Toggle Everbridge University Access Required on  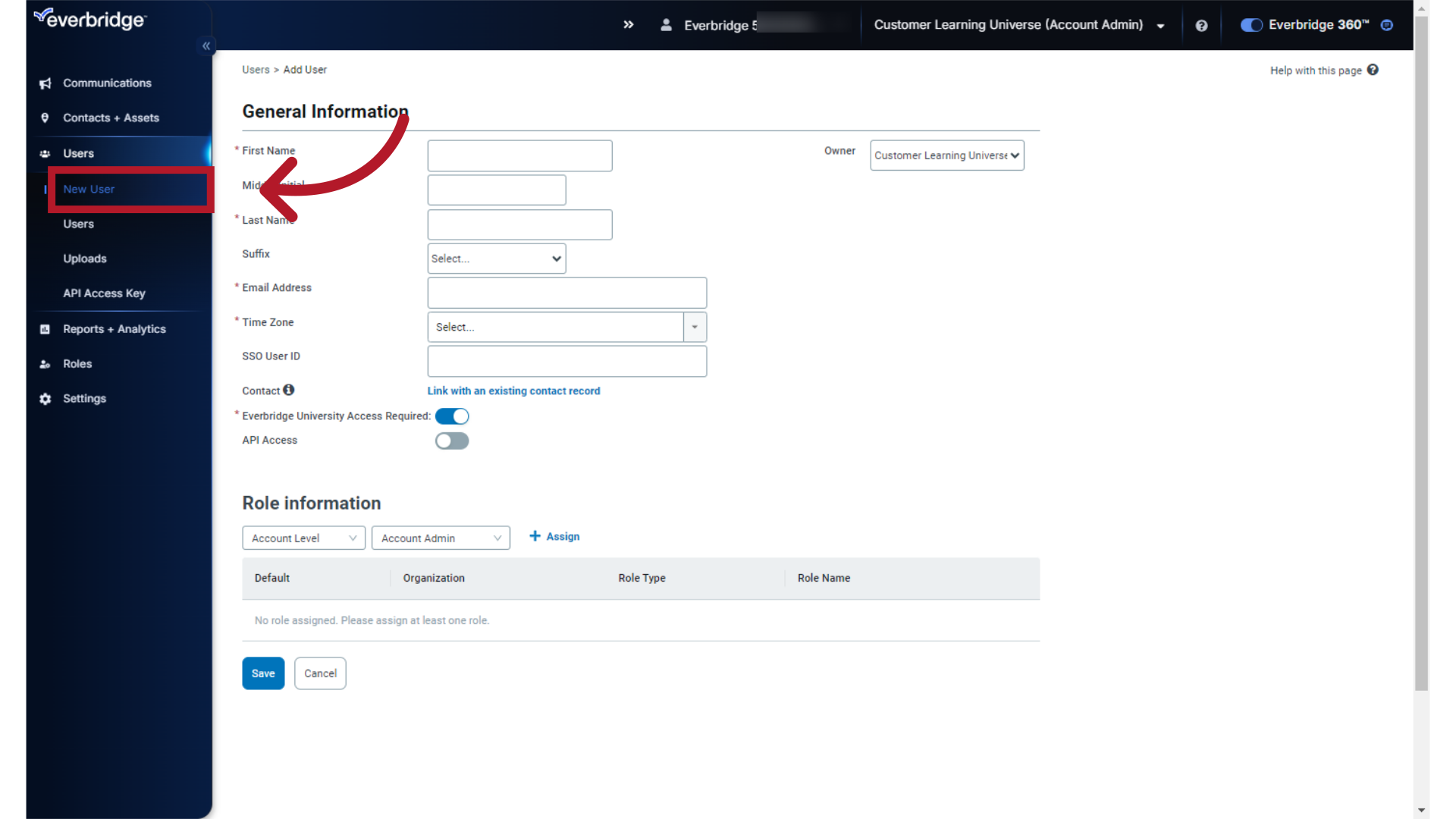coord(452,416)
